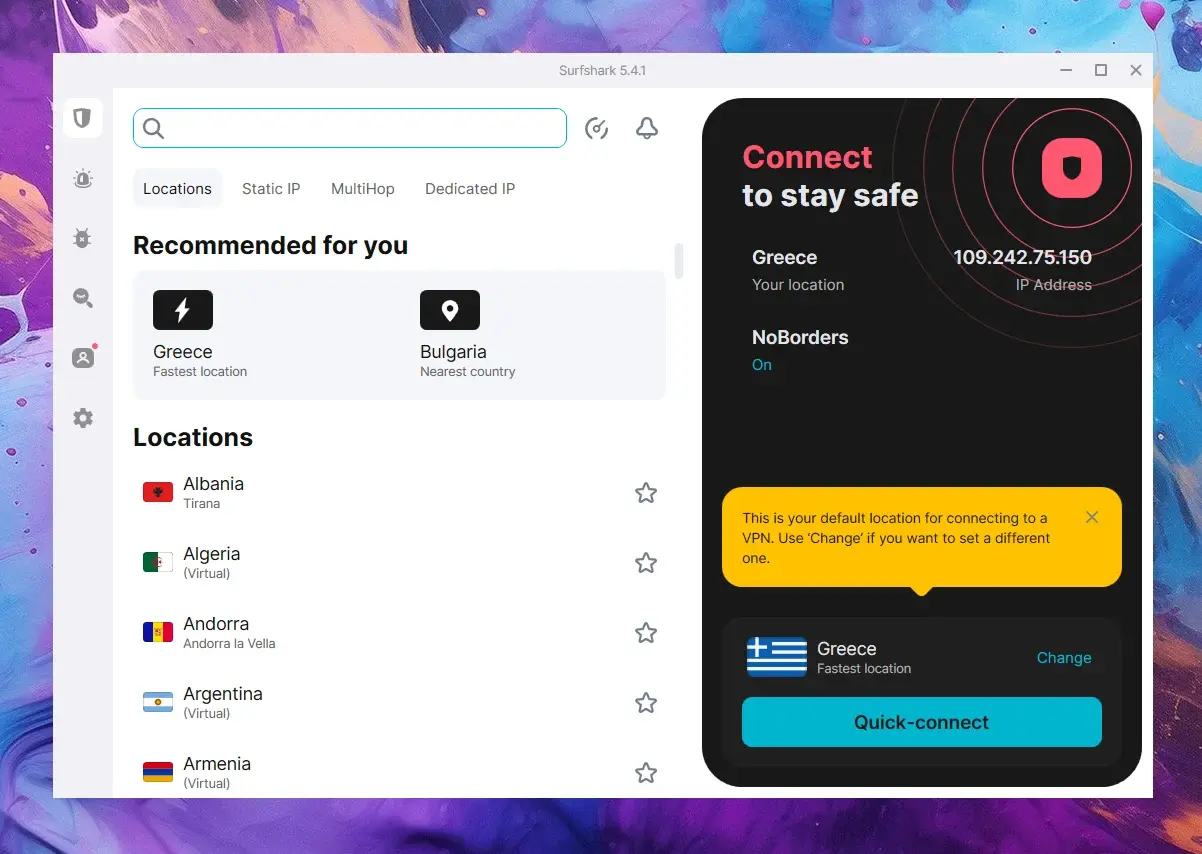Click the Quick-connect button
1202x854 pixels.
pyautogui.click(x=922, y=722)
